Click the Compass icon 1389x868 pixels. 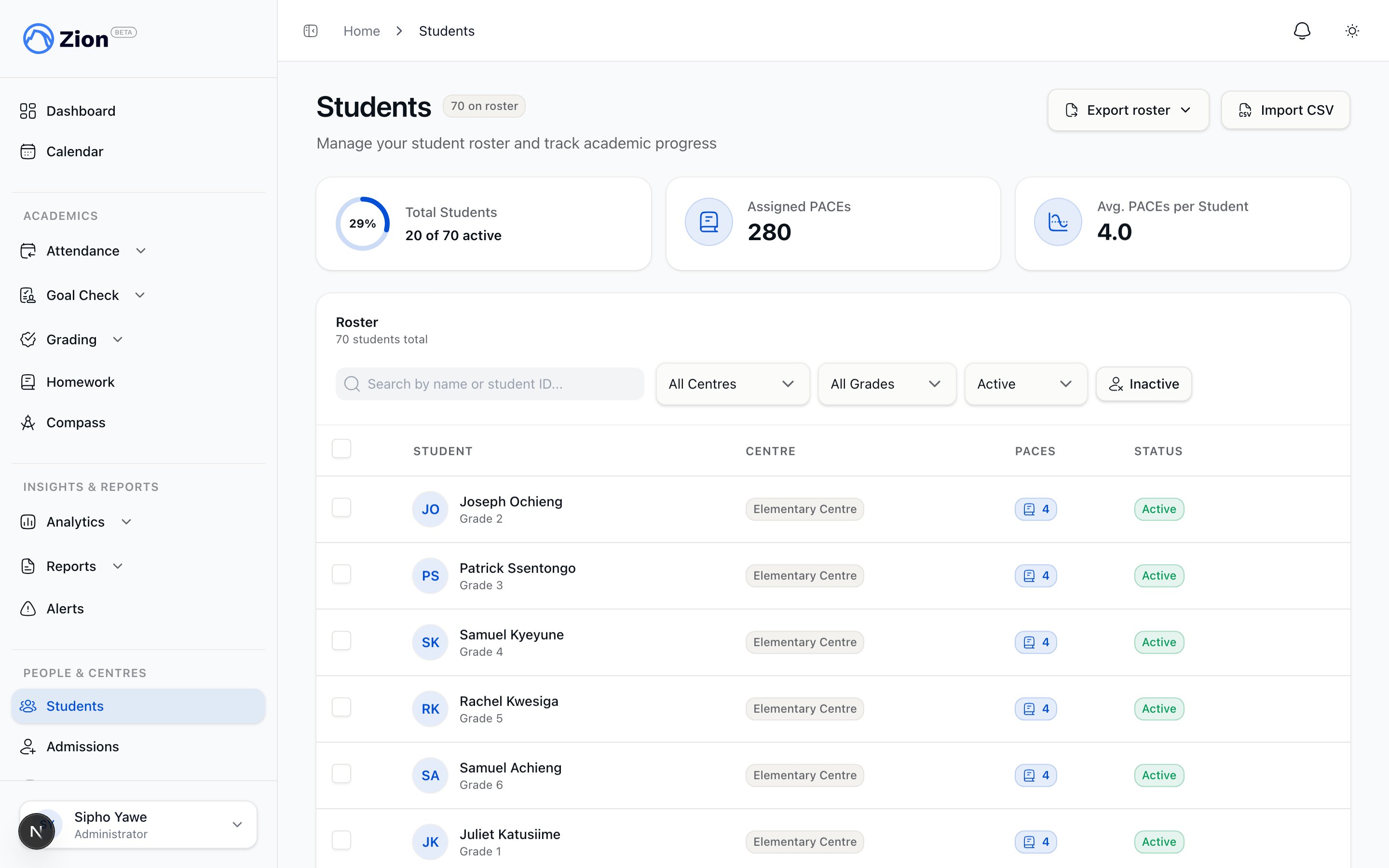tap(27, 422)
